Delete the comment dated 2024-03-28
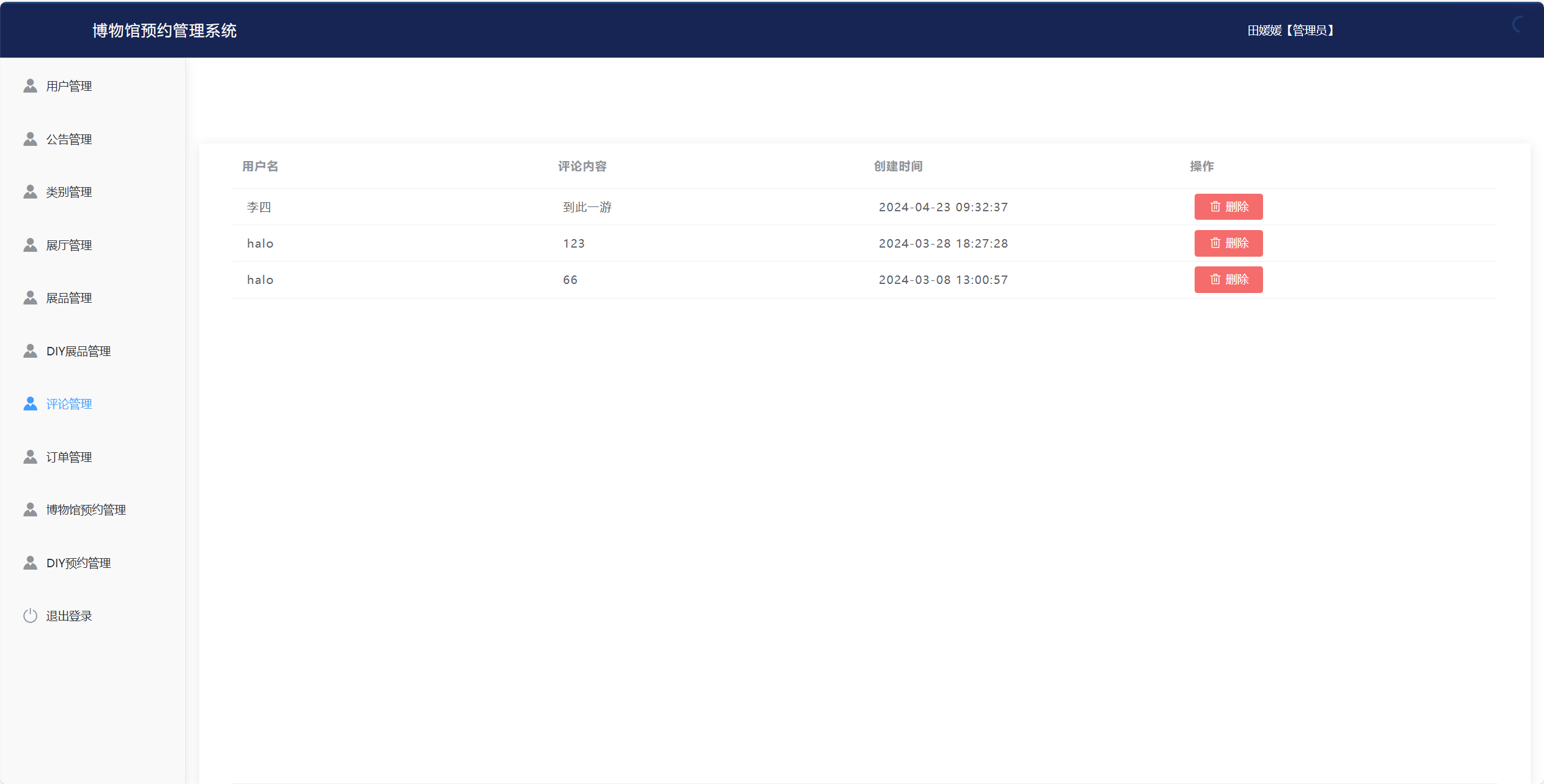The image size is (1544, 784). pyautogui.click(x=1228, y=243)
